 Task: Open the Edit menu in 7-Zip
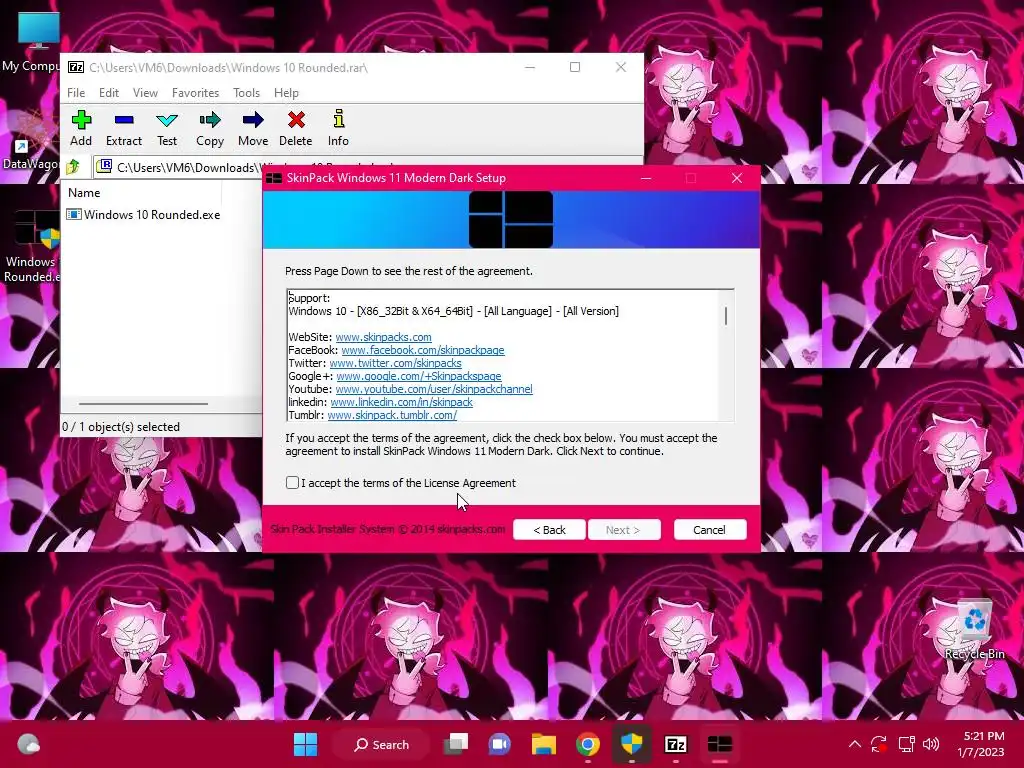click(108, 93)
